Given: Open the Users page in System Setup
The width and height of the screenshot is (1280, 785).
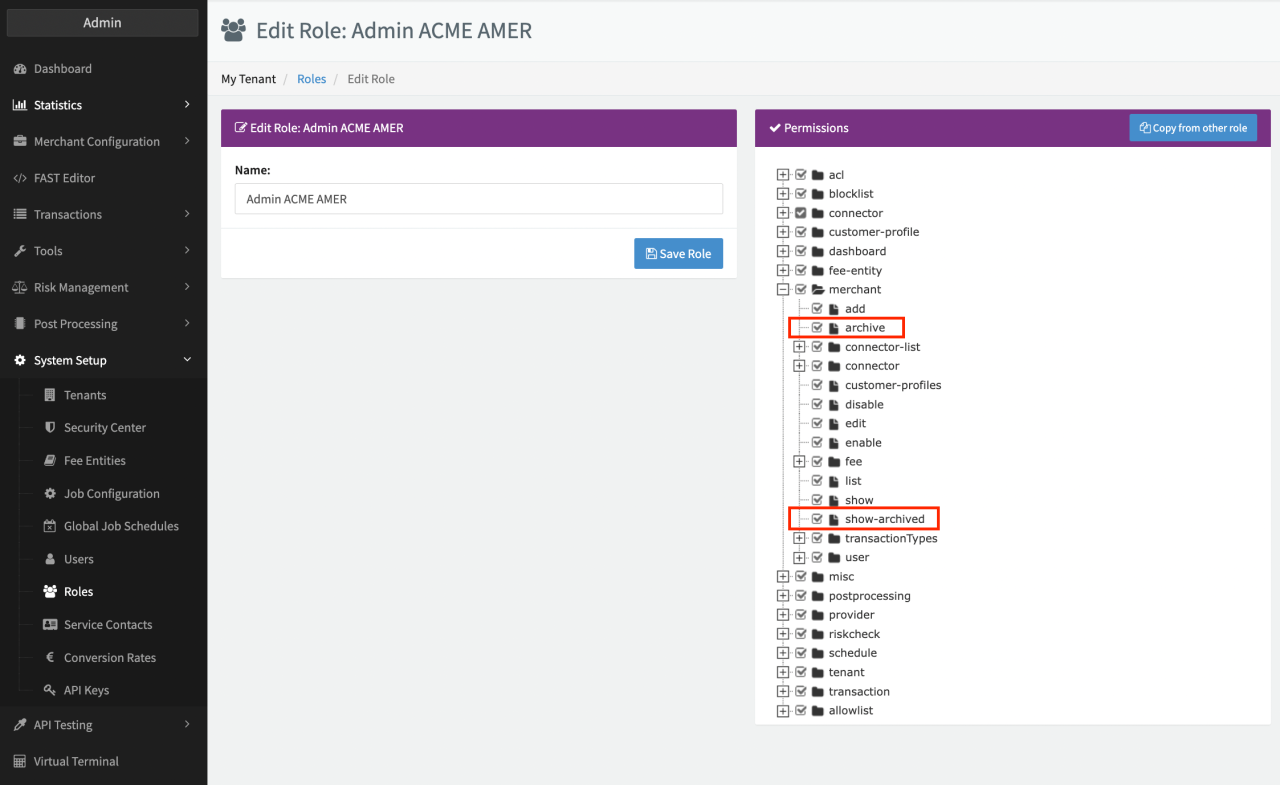Looking at the screenshot, I should pos(78,559).
